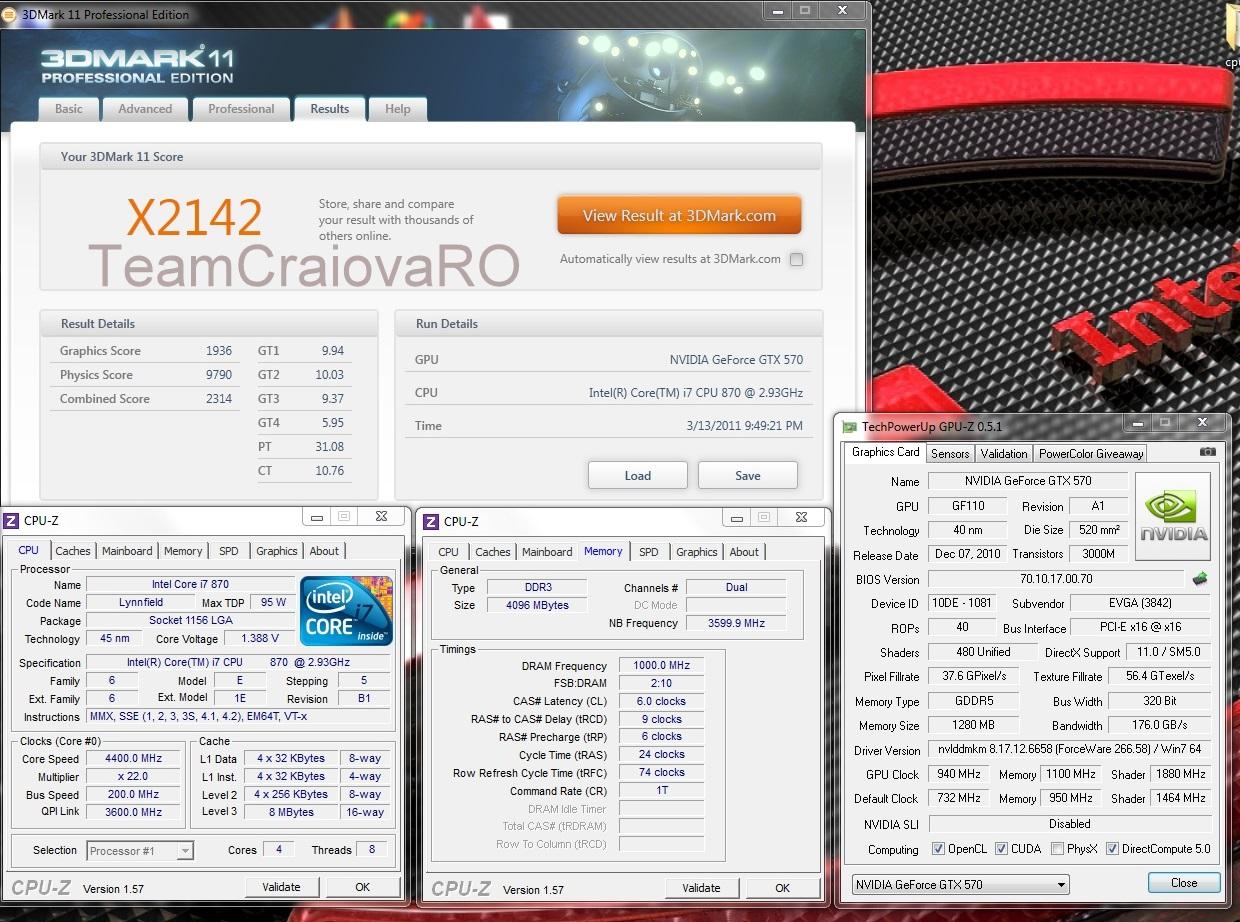Click the right CPU-Z window title icon
Screen dimensions: 1240x922
(431, 522)
